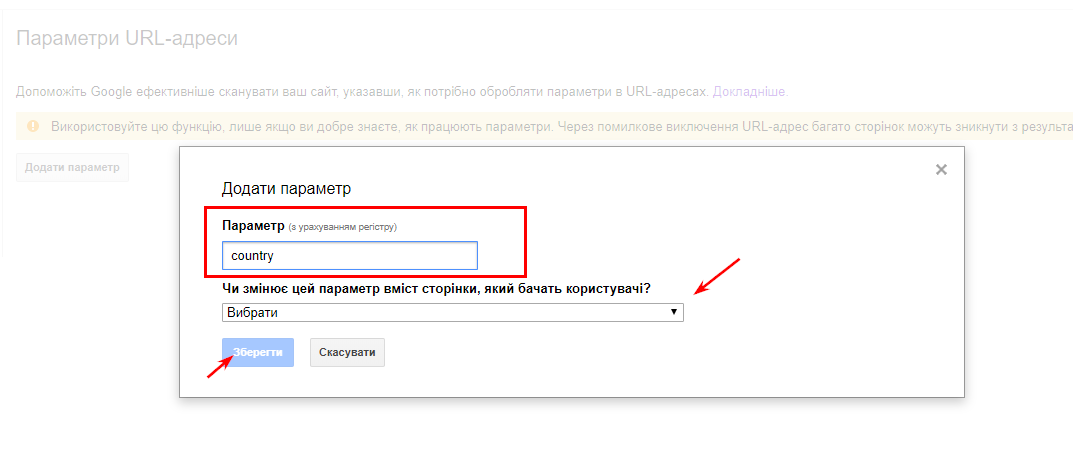Screen dimensions: 1073x457
Task: Click the Параметри URL-адреси heading
Action: [127, 38]
